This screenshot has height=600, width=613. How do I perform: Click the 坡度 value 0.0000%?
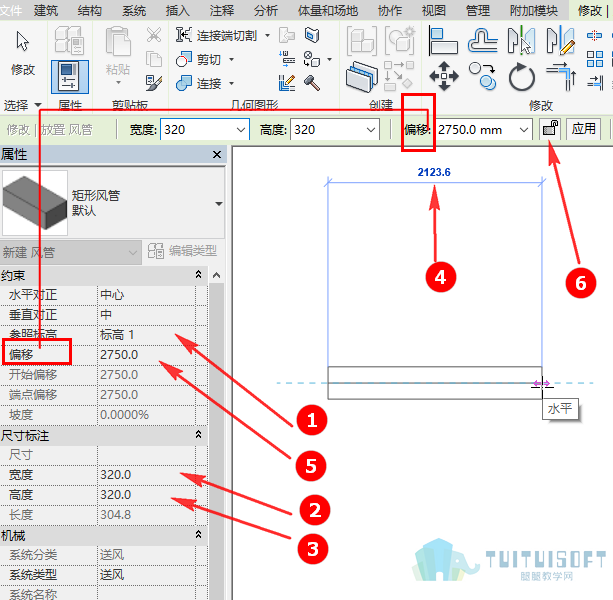tap(146, 415)
